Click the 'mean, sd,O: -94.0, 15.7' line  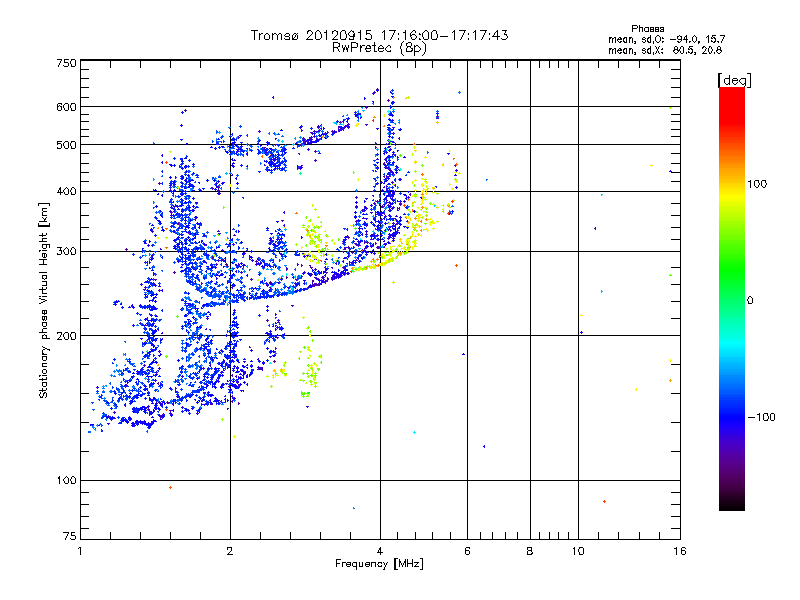click(x=666, y=39)
